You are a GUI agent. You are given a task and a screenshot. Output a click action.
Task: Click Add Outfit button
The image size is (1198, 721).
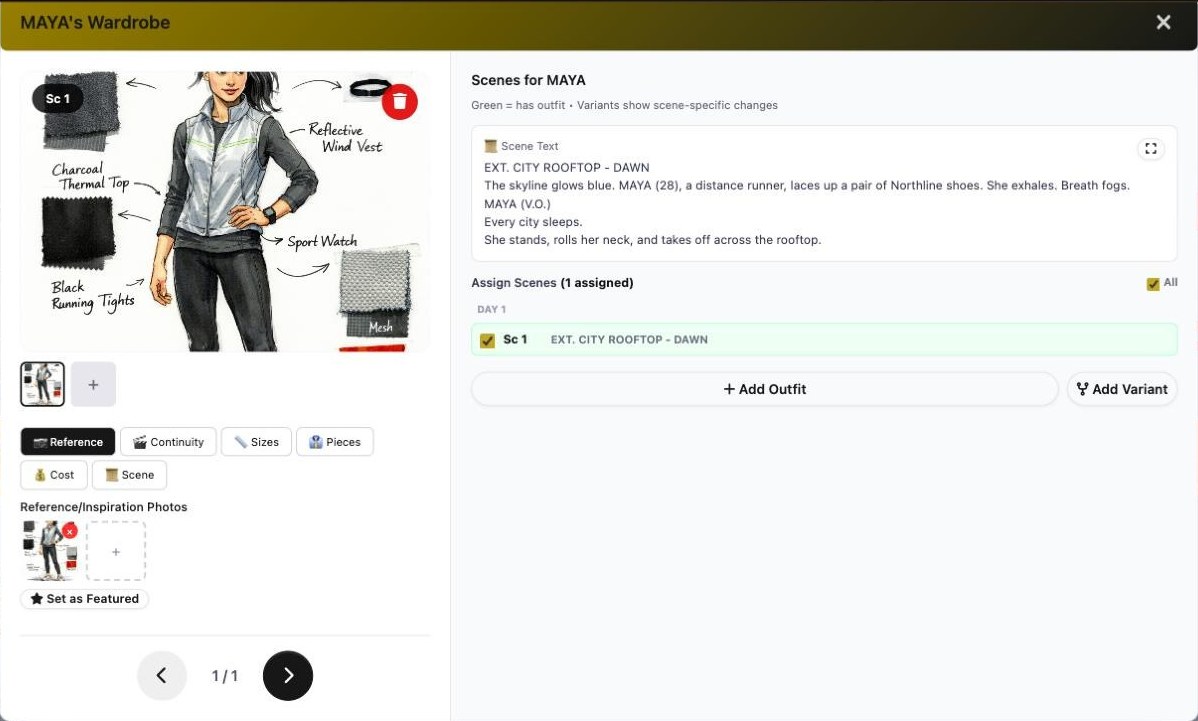tap(764, 389)
